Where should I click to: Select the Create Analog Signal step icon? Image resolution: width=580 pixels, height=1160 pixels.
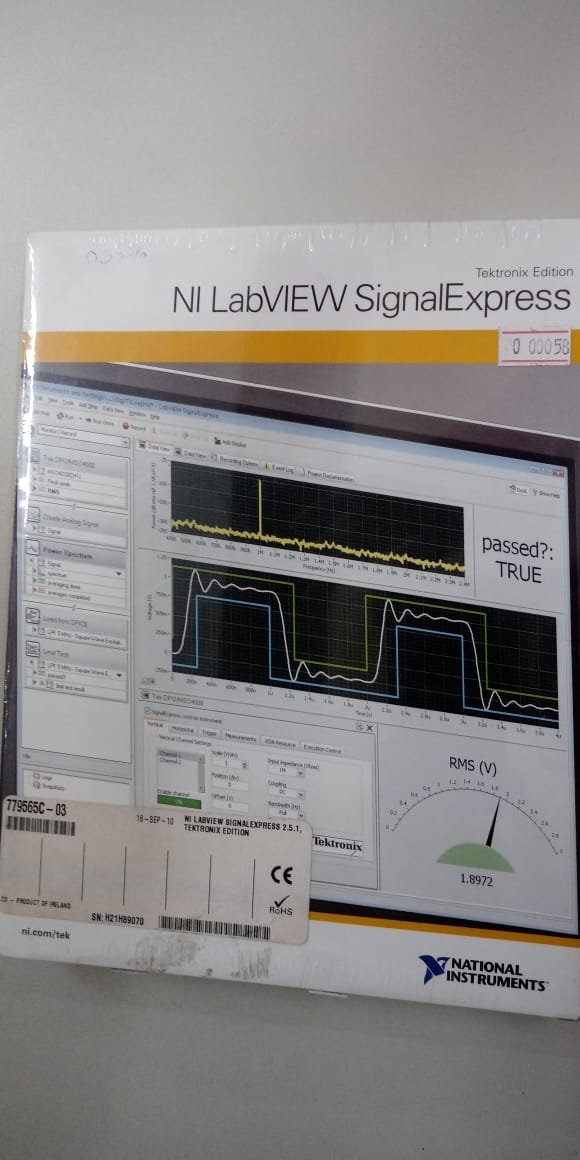33,516
